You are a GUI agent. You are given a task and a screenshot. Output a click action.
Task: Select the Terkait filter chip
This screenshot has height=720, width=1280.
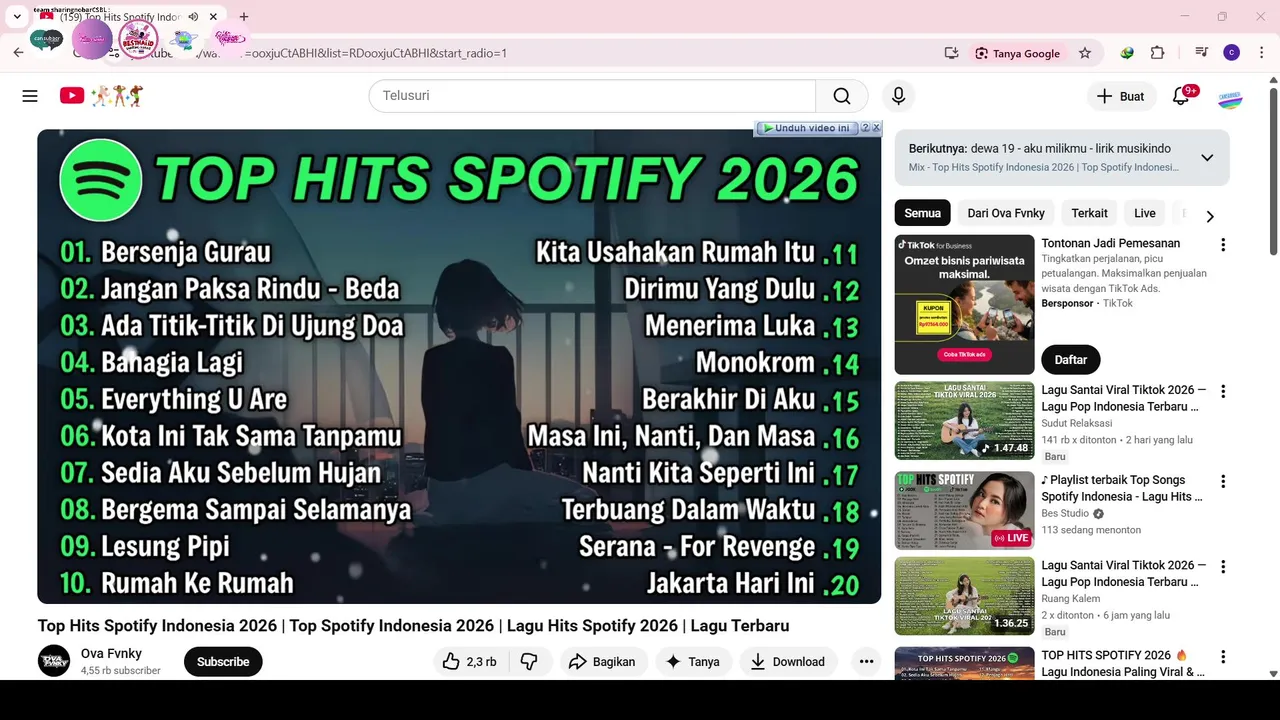pyautogui.click(x=1089, y=213)
